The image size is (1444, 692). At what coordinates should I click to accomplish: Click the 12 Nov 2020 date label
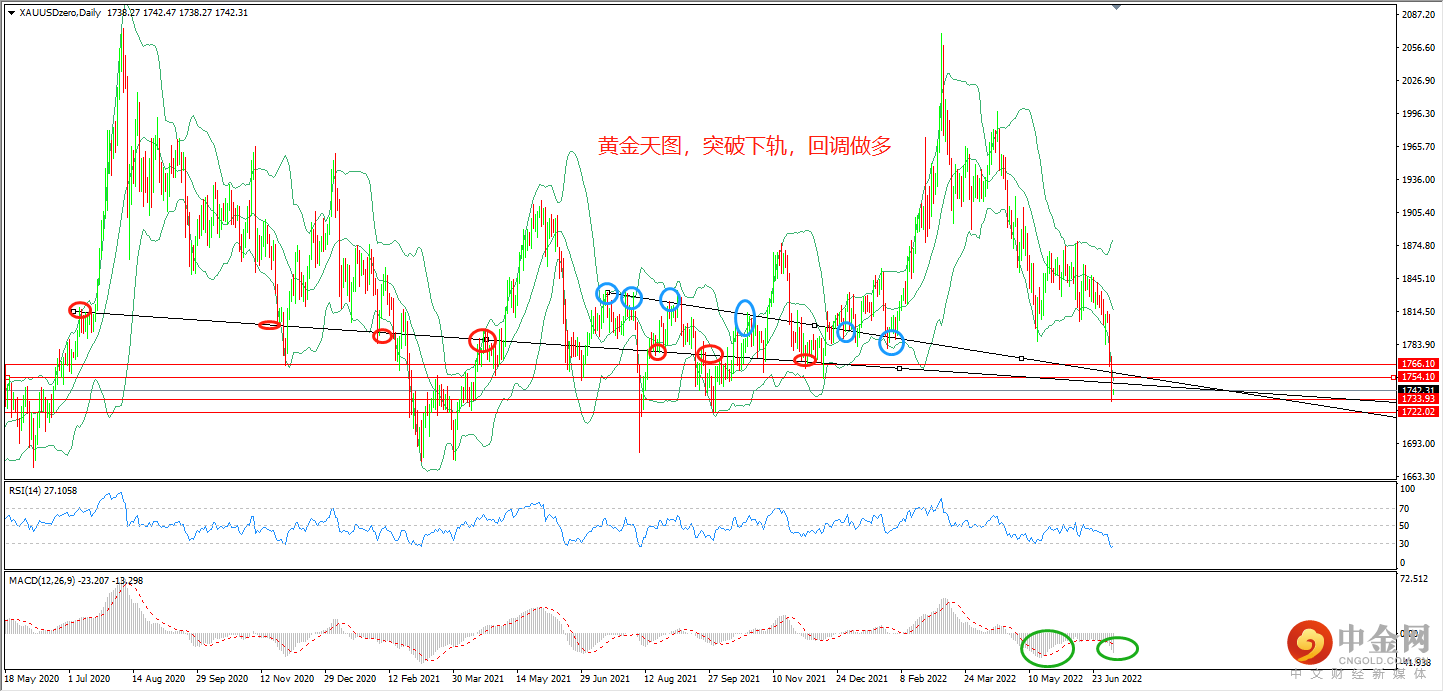click(287, 678)
